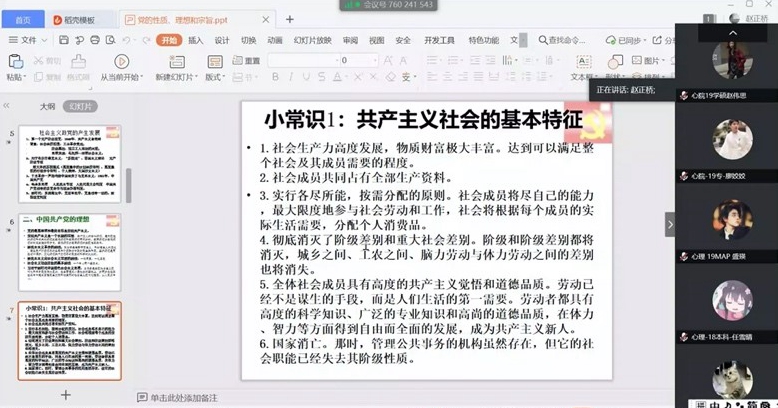Switch panel to 大纲 outline view
The height and width of the screenshot is (408, 778).
click(x=47, y=105)
